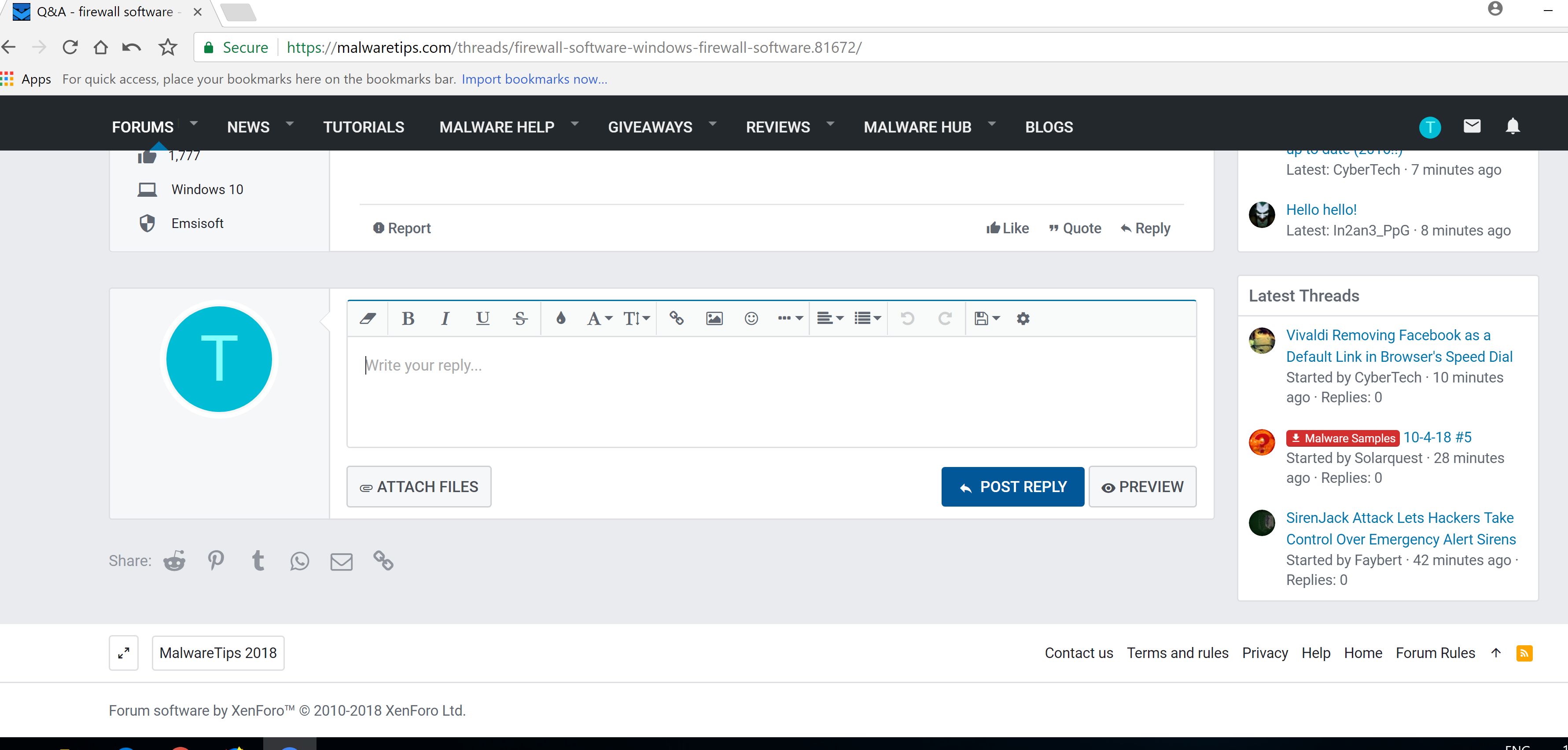Expand the font family dropdown

(x=599, y=318)
